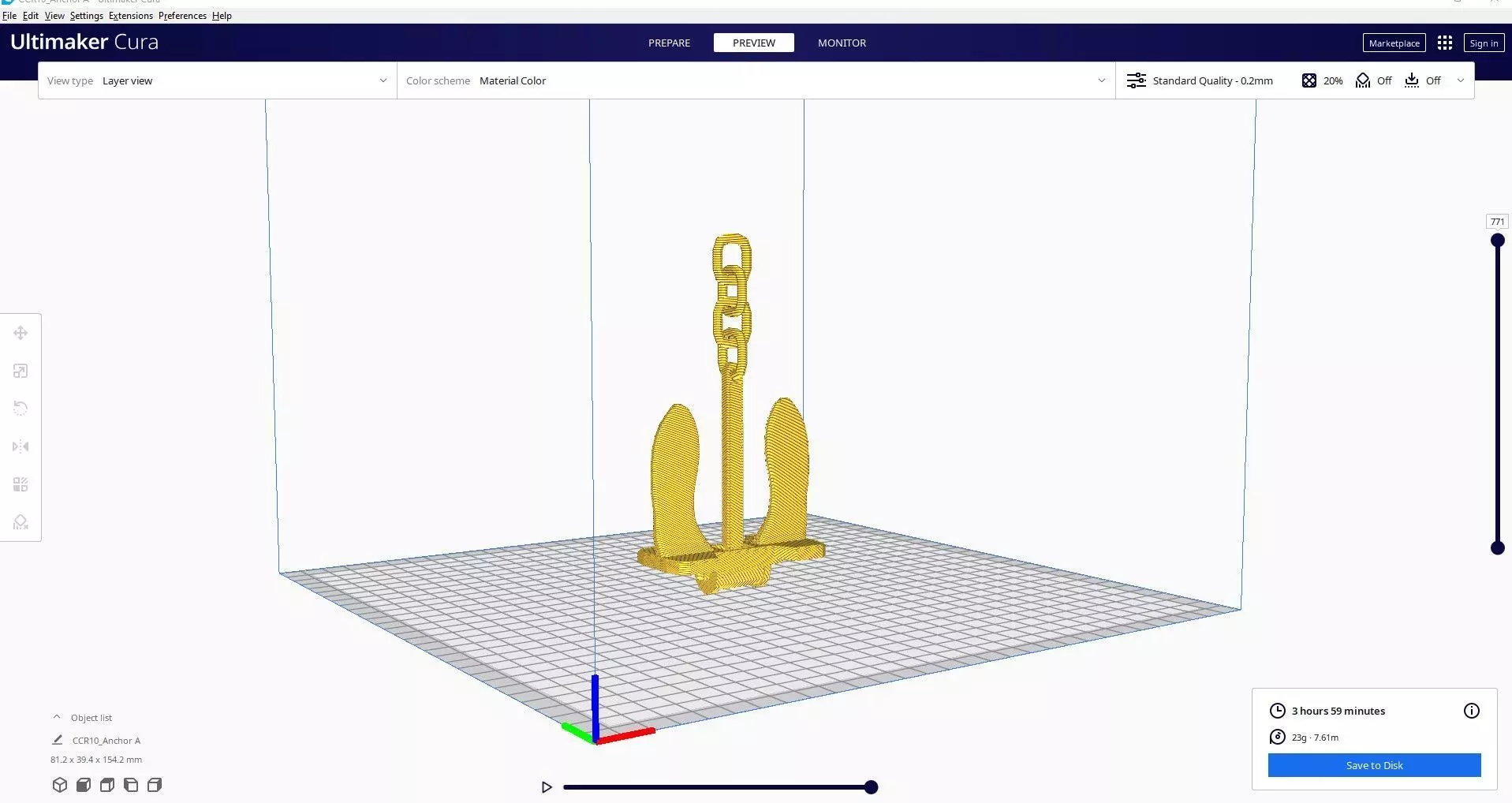The height and width of the screenshot is (803, 1512).
Task: Open the Marketplace
Action: point(1394,43)
